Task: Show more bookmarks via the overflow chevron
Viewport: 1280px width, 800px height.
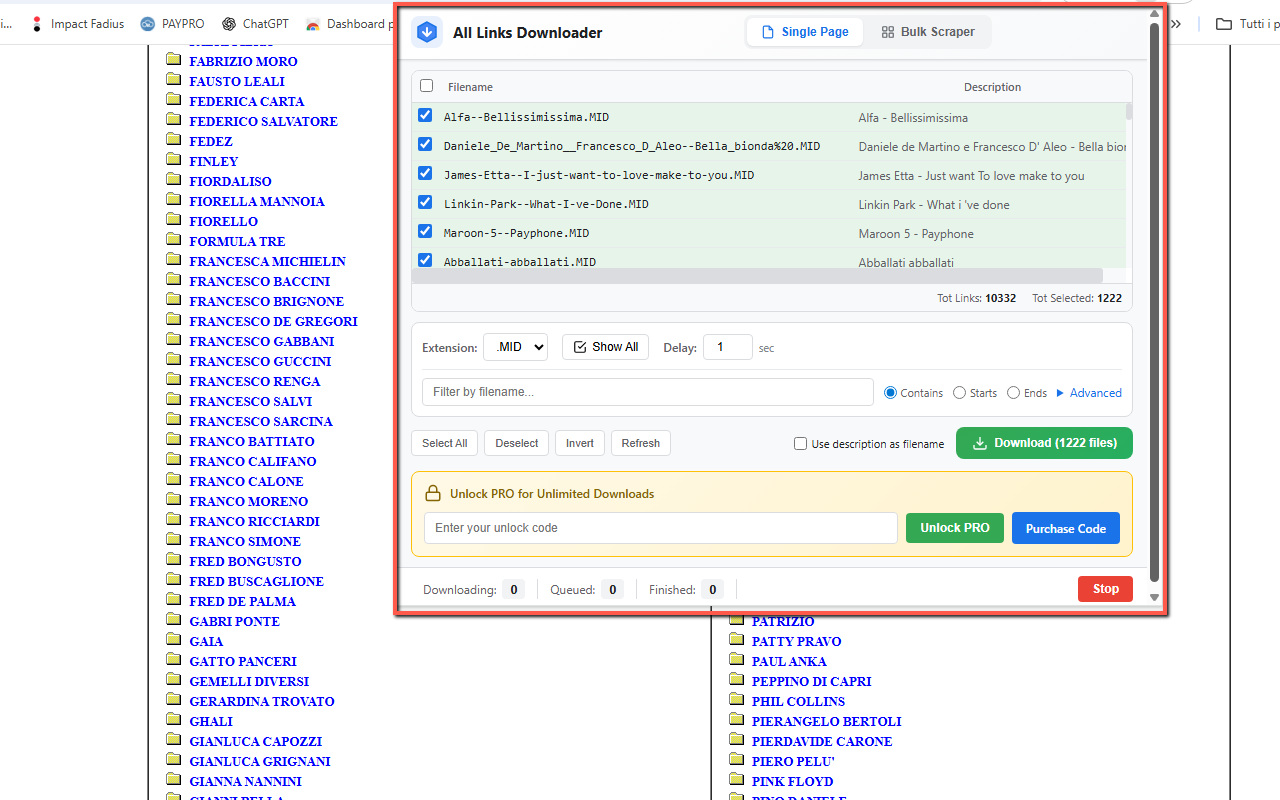Action: point(1176,24)
